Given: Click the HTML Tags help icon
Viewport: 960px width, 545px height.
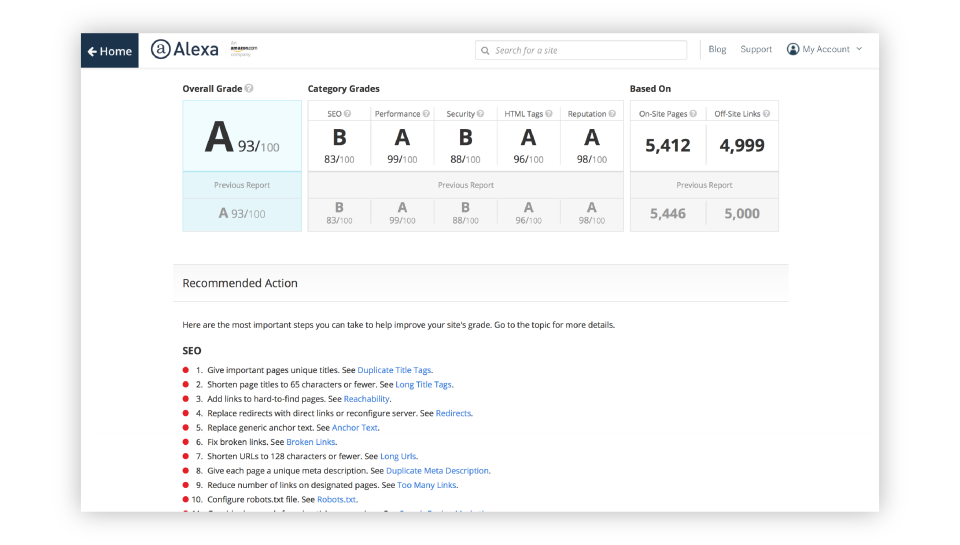Looking at the screenshot, I should (551, 114).
